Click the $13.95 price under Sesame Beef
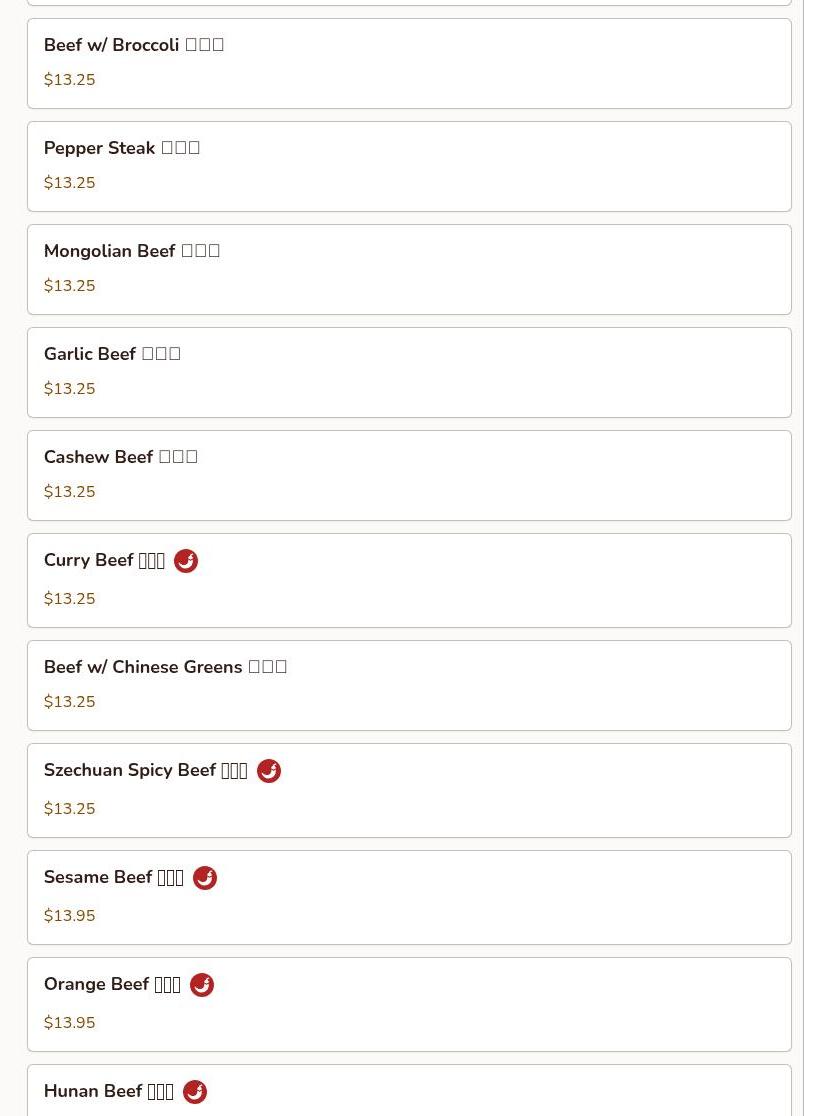Viewport: 824px width, 1116px height. pyautogui.click(x=70, y=916)
